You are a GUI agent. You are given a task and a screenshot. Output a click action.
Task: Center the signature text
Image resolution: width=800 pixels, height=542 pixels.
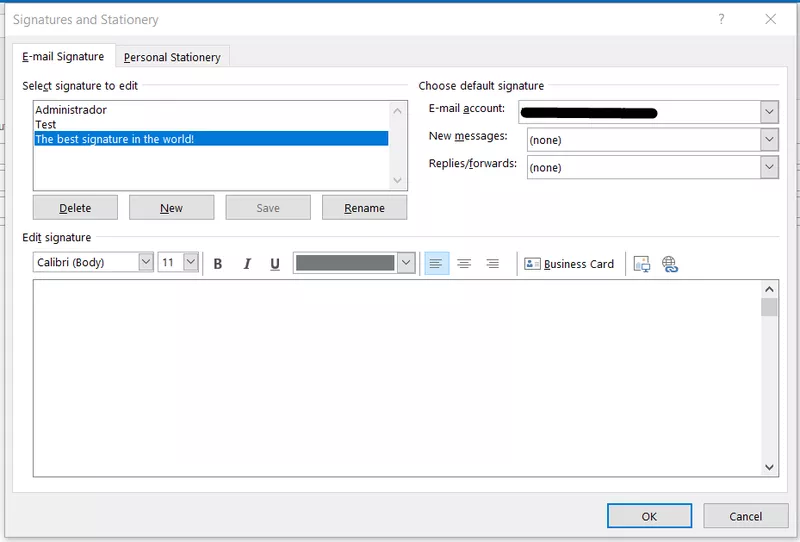point(464,263)
